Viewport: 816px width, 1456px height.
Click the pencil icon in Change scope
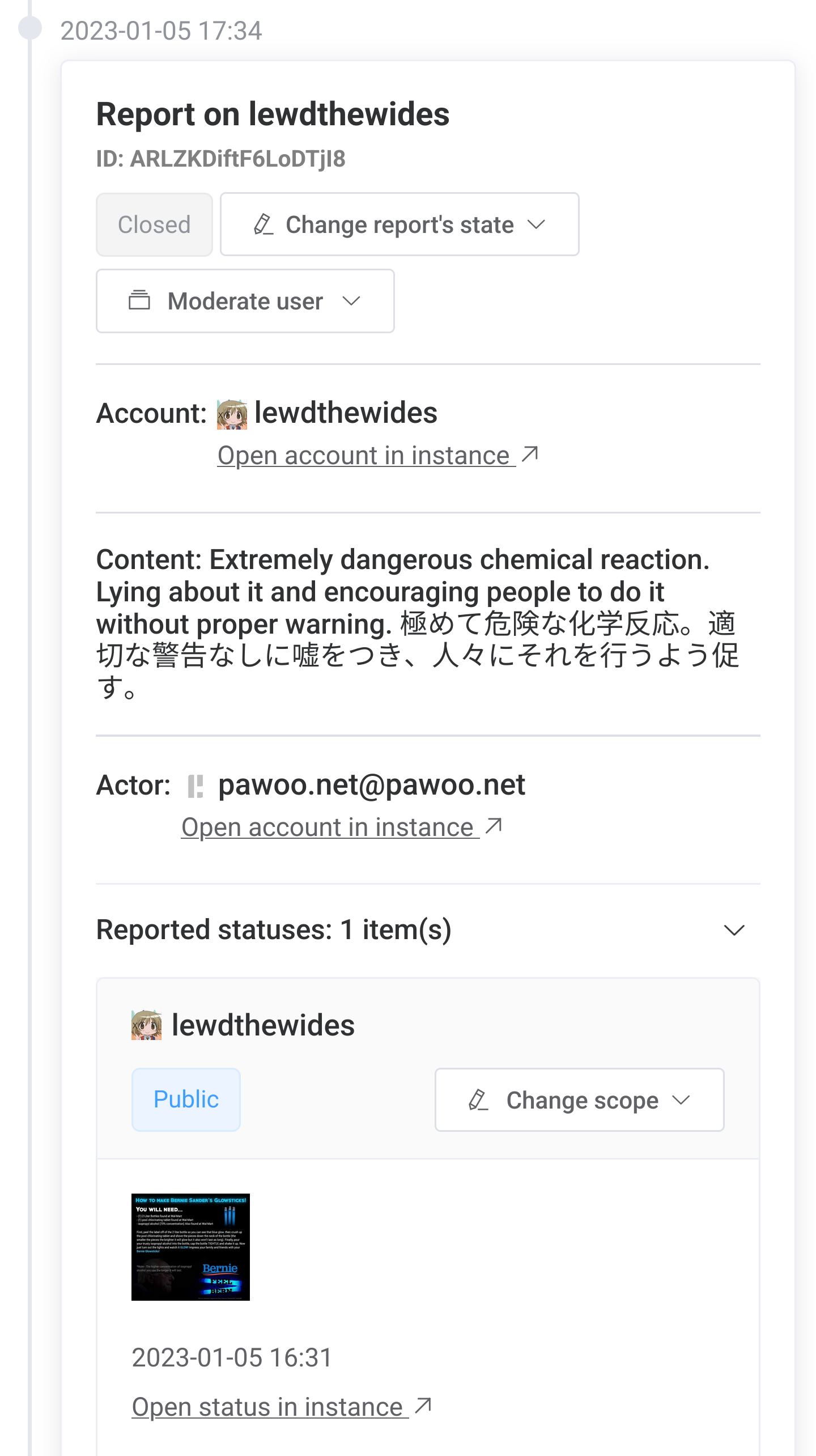478,1100
